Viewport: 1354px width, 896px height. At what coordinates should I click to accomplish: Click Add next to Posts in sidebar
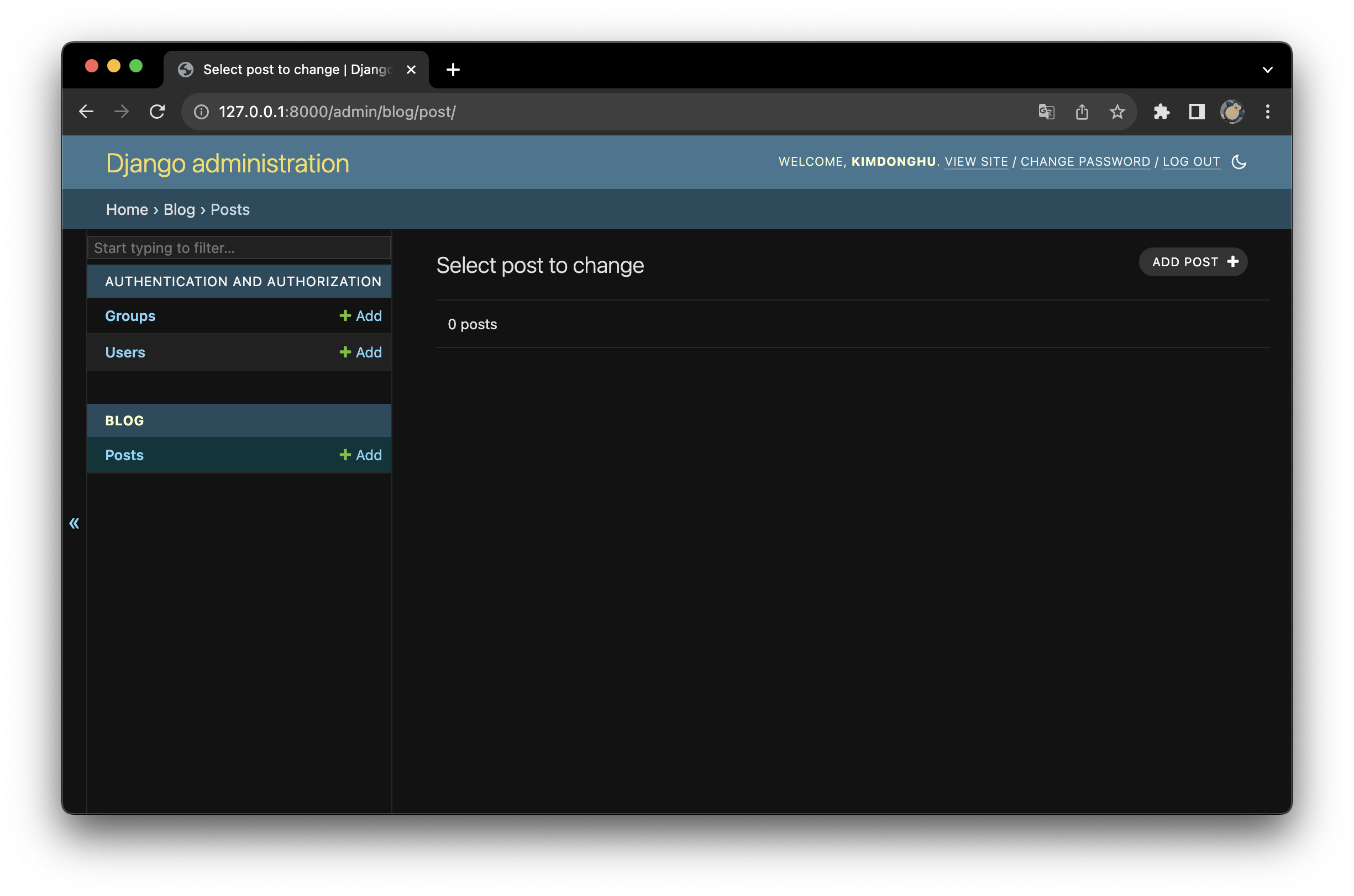361,455
